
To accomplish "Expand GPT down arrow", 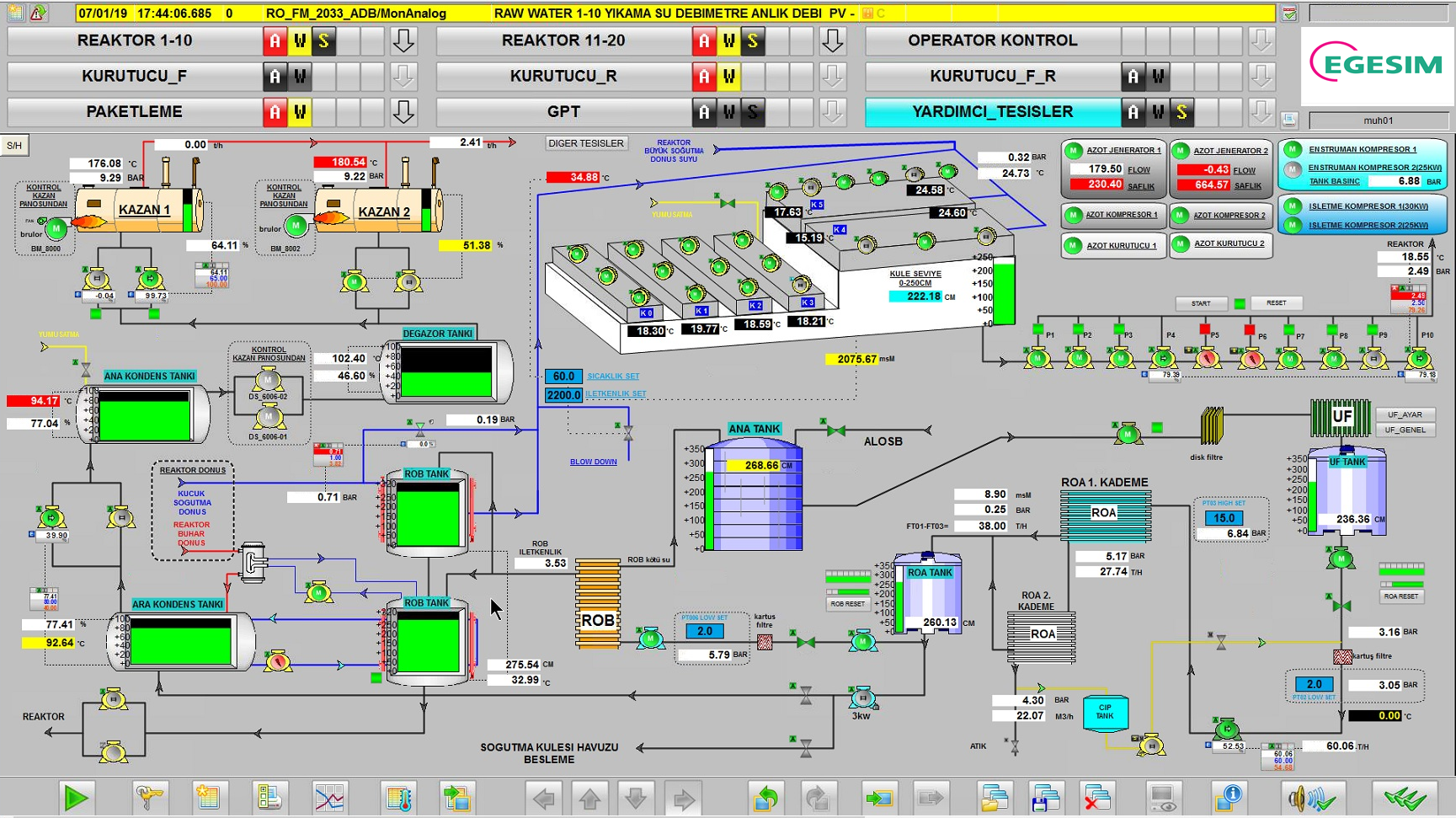I will click(x=833, y=111).
